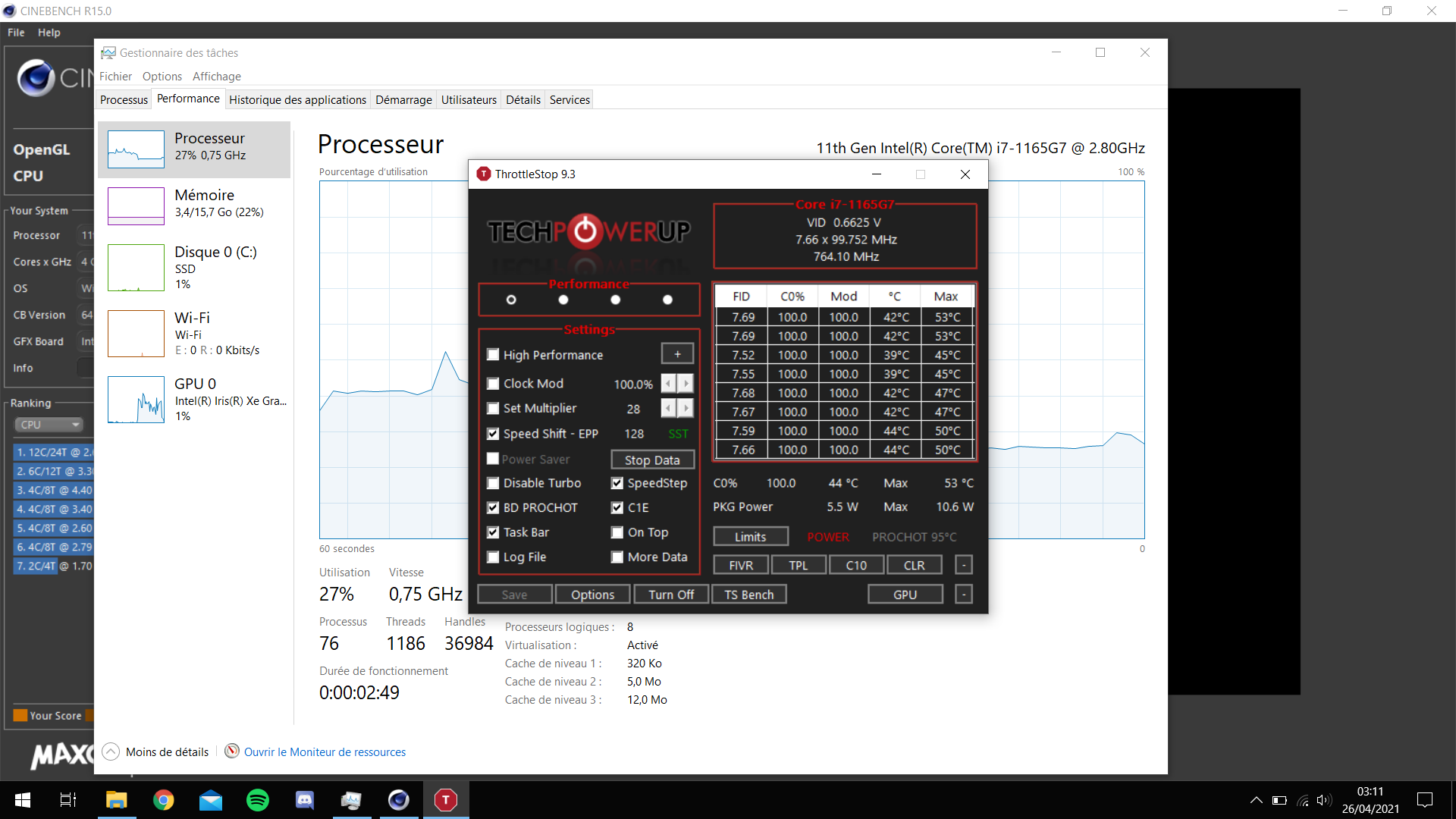Open the battery status tray icon
This screenshot has height=819, width=1456.
(1280, 800)
